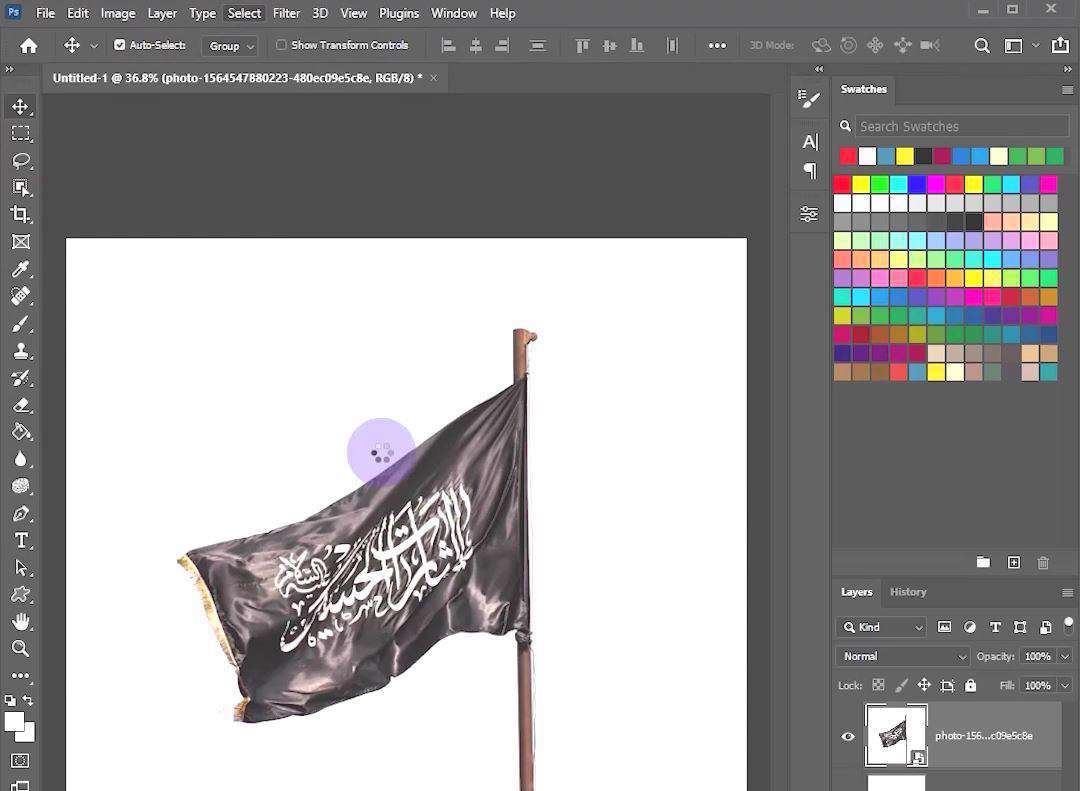Pick the Eyedropper tool

(x=20, y=269)
